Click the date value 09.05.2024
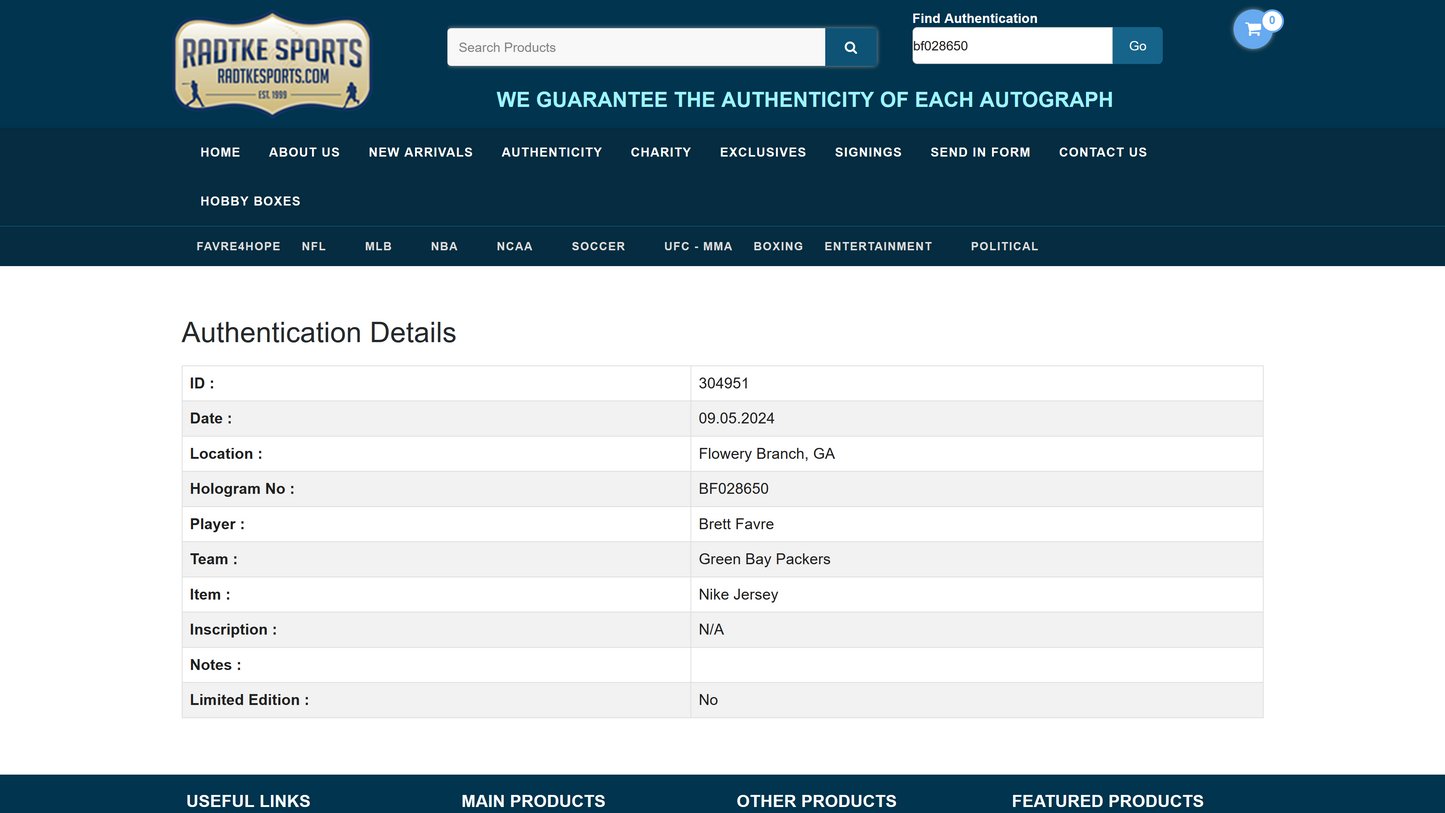 coord(737,418)
